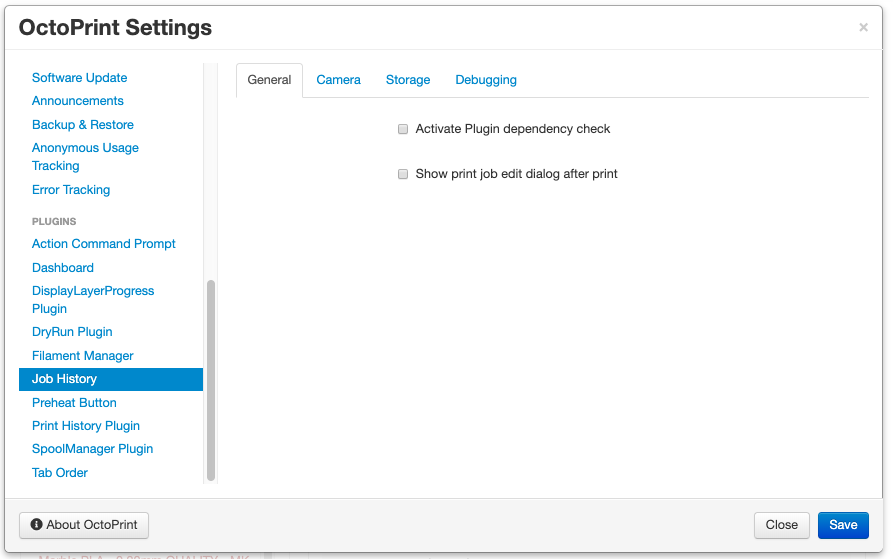Select Error Tracking in sidebar

click(71, 190)
